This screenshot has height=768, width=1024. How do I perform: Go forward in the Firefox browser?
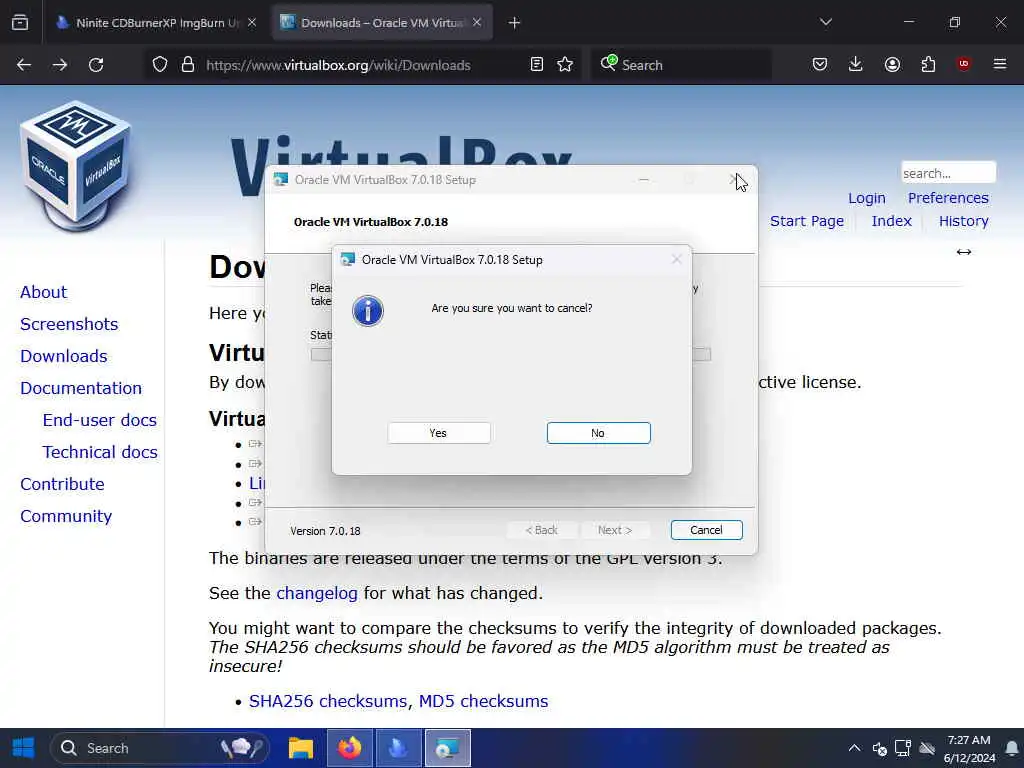60,65
